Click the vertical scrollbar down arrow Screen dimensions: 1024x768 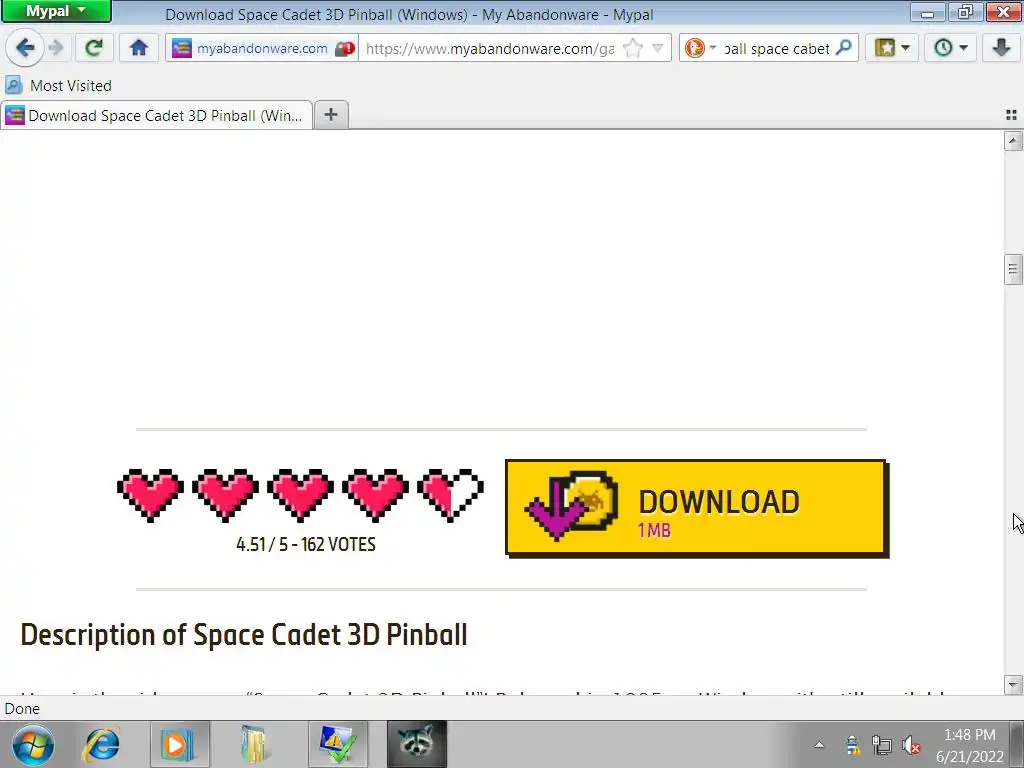(x=1013, y=684)
